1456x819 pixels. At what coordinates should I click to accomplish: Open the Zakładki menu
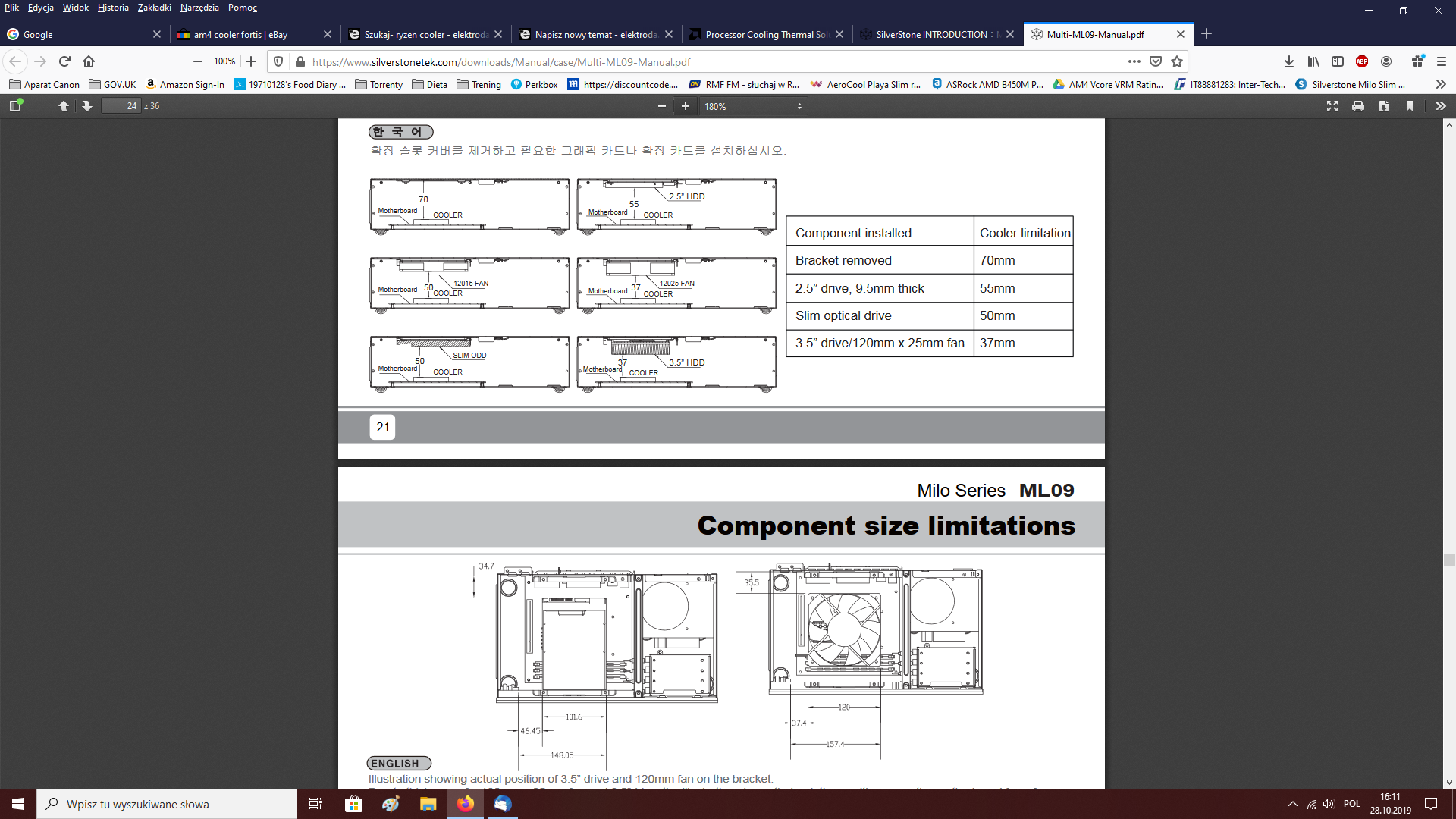point(154,8)
